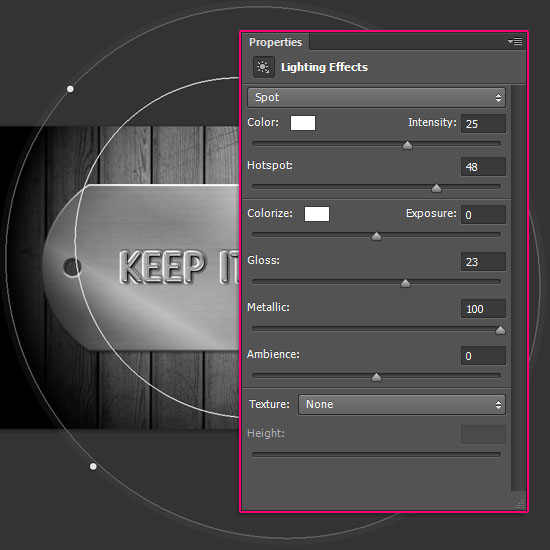This screenshot has height=550, width=550.
Task: Click the Lighting Effects light icon
Action: (x=263, y=67)
